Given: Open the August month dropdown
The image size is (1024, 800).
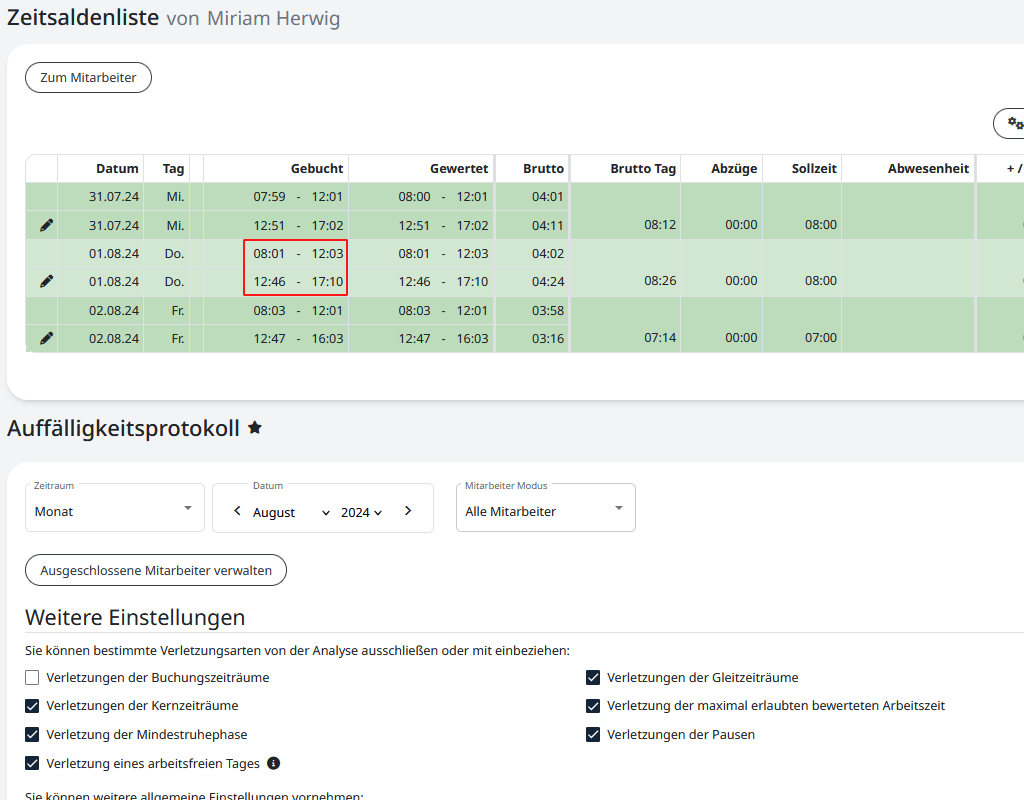Looking at the screenshot, I should pyautogui.click(x=291, y=512).
